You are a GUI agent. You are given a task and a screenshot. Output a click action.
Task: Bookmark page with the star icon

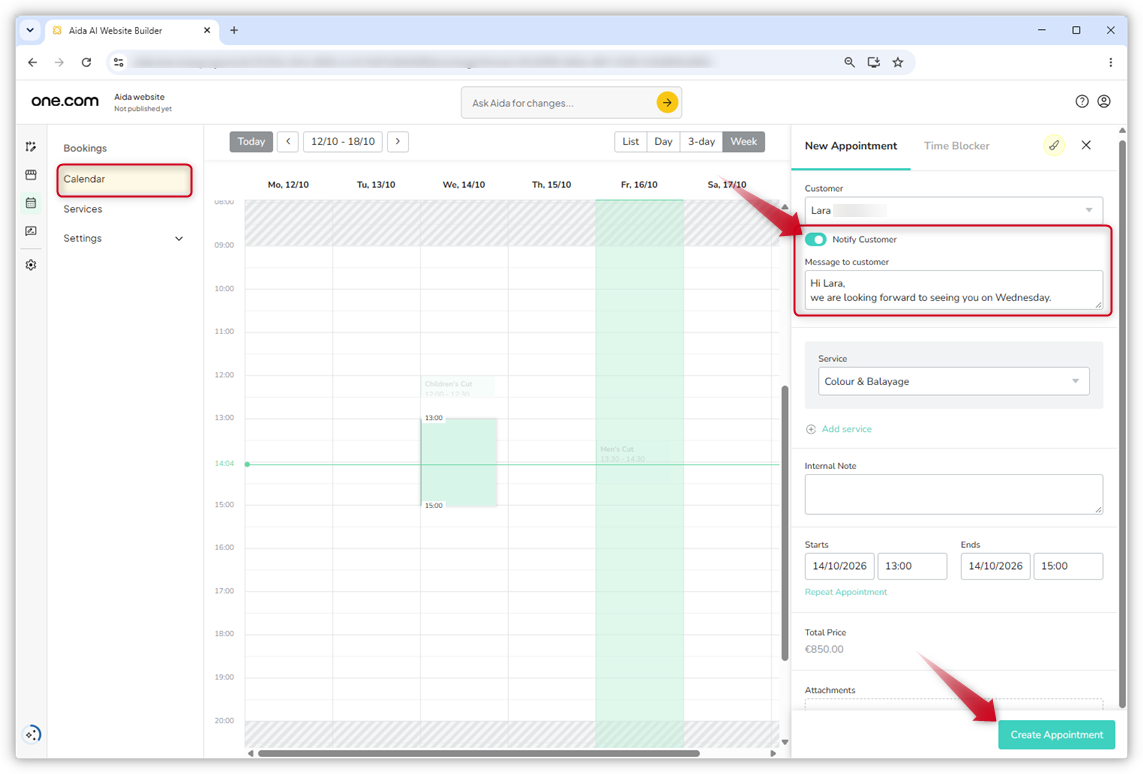coord(898,63)
